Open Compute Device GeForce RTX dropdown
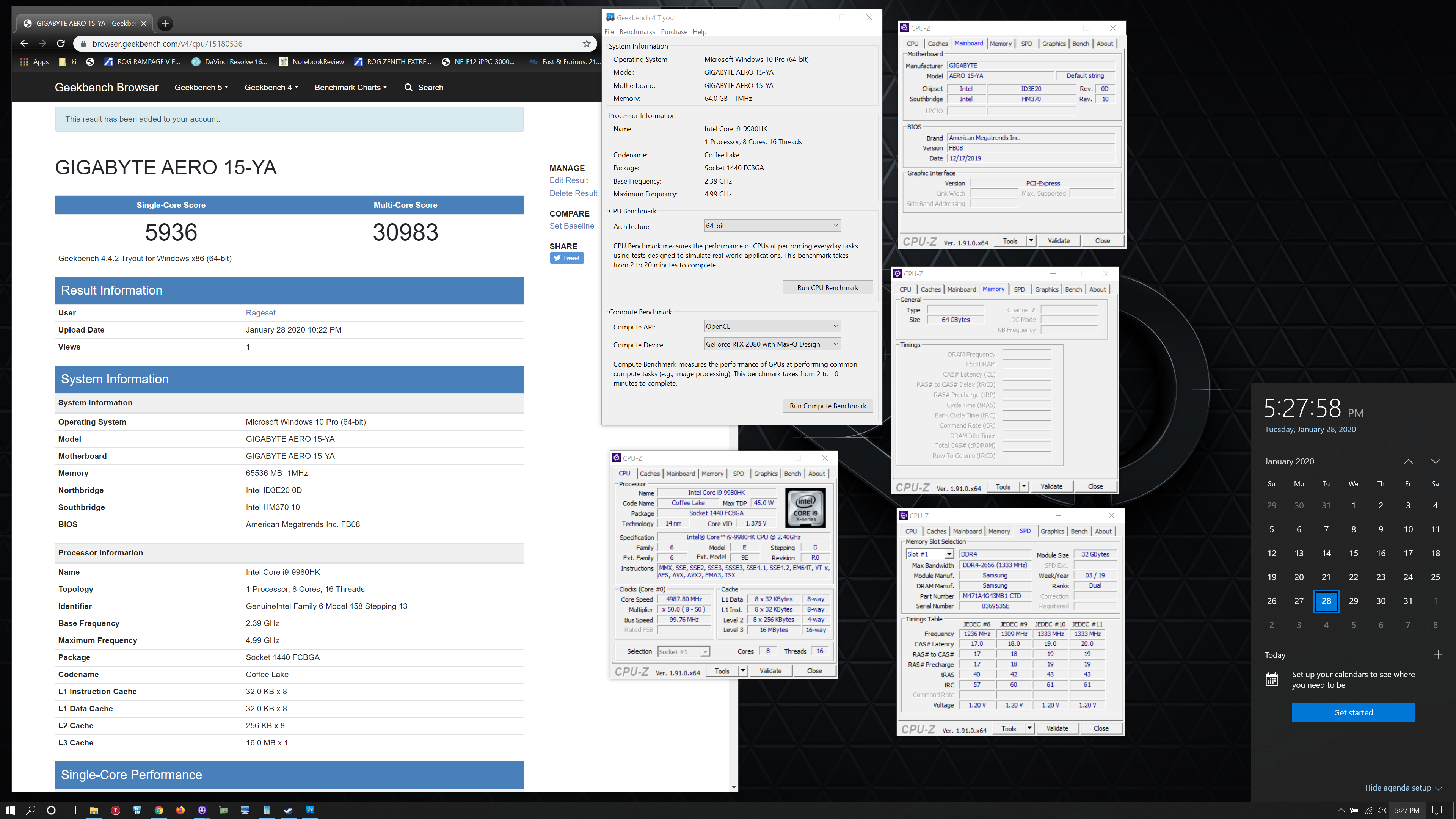Viewport: 1456px width, 819px height. click(x=772, y=344)
